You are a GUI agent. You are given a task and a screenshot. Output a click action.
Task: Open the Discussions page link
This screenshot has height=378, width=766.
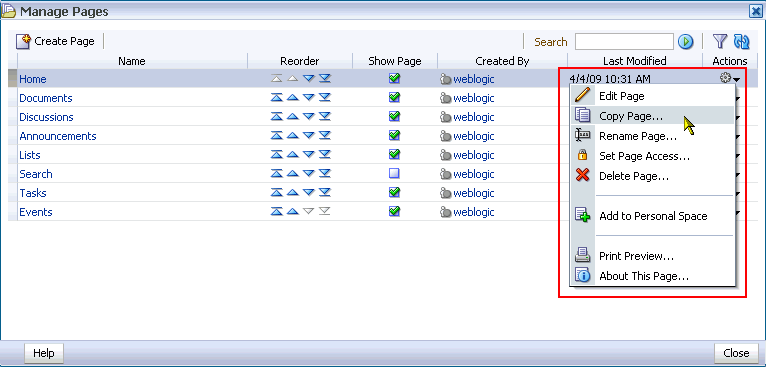(x=46, y=117)
